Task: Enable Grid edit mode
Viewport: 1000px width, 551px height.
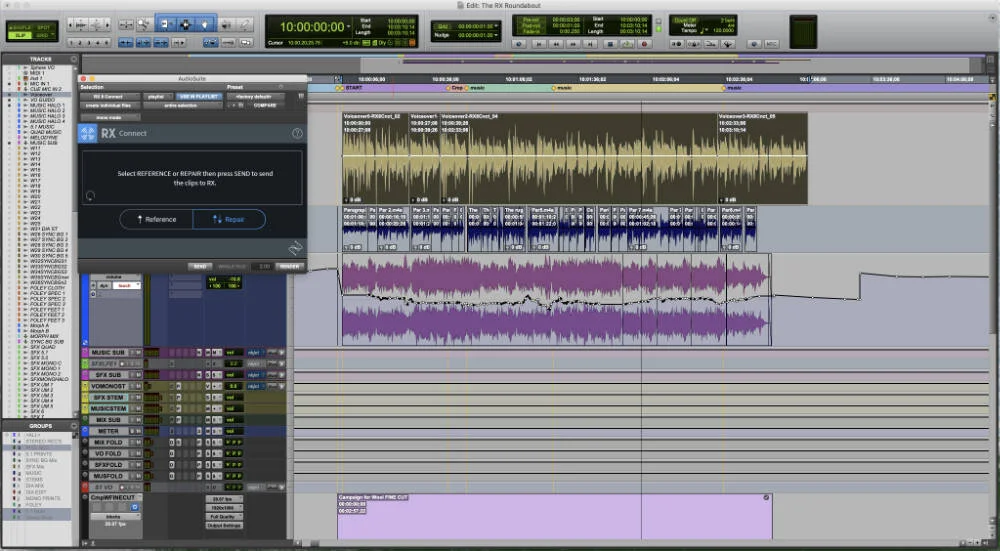Action: point(43,35)
